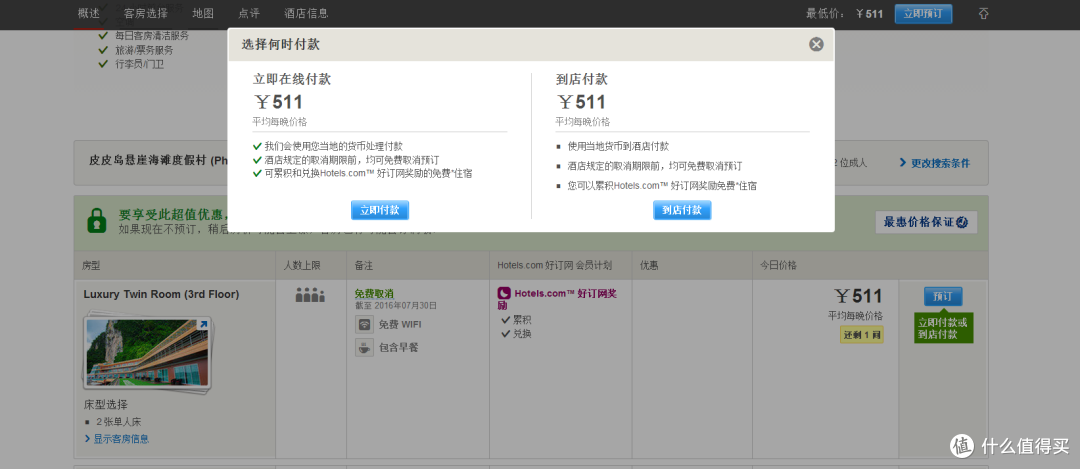Open the 酒店信息 hotel info tab
This screenshot has width=1080, height=469.
[x=307, y=13]
